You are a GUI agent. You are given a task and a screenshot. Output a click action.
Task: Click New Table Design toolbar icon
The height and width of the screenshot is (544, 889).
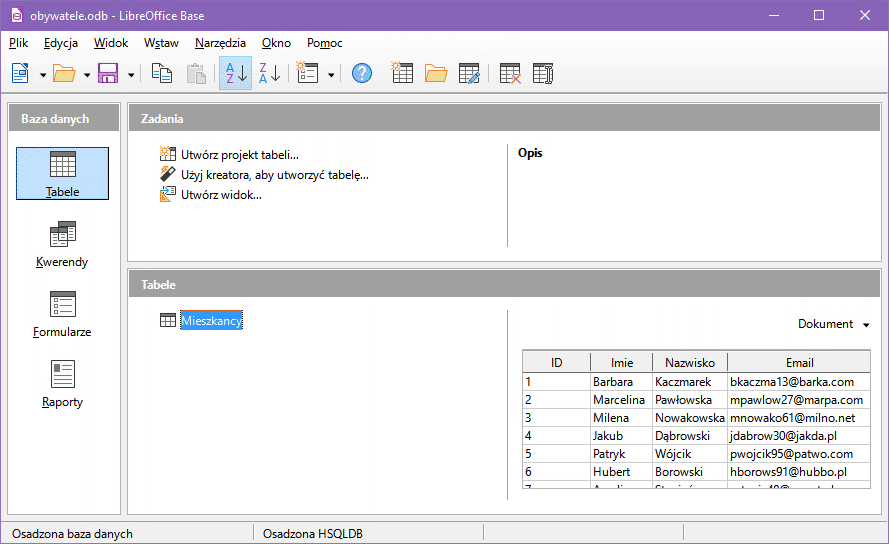pos(402,74)
